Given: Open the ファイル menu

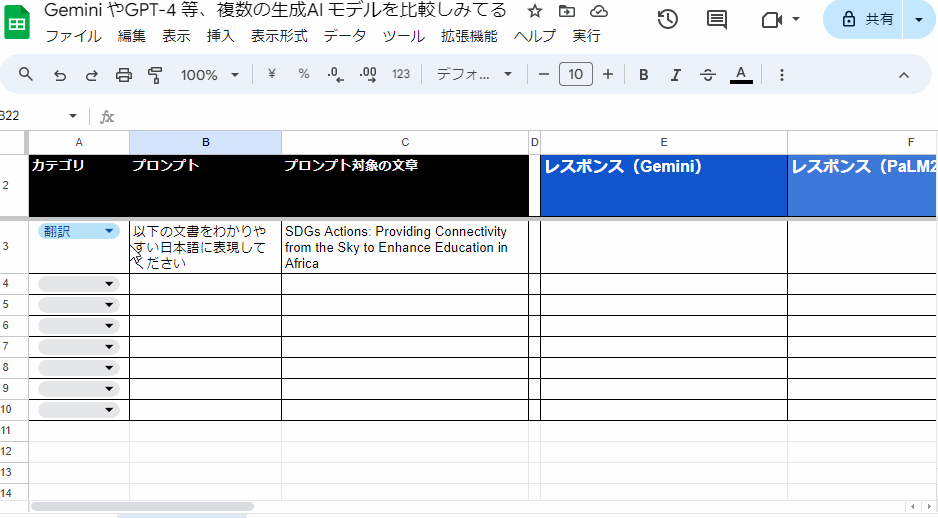Looking at the screenshot, I should point(74,36).
